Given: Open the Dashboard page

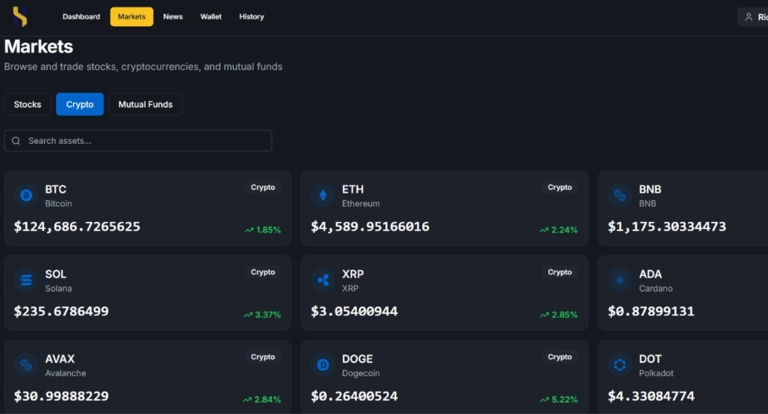Looking at the screenshot, I should click(x=81, y=17).
